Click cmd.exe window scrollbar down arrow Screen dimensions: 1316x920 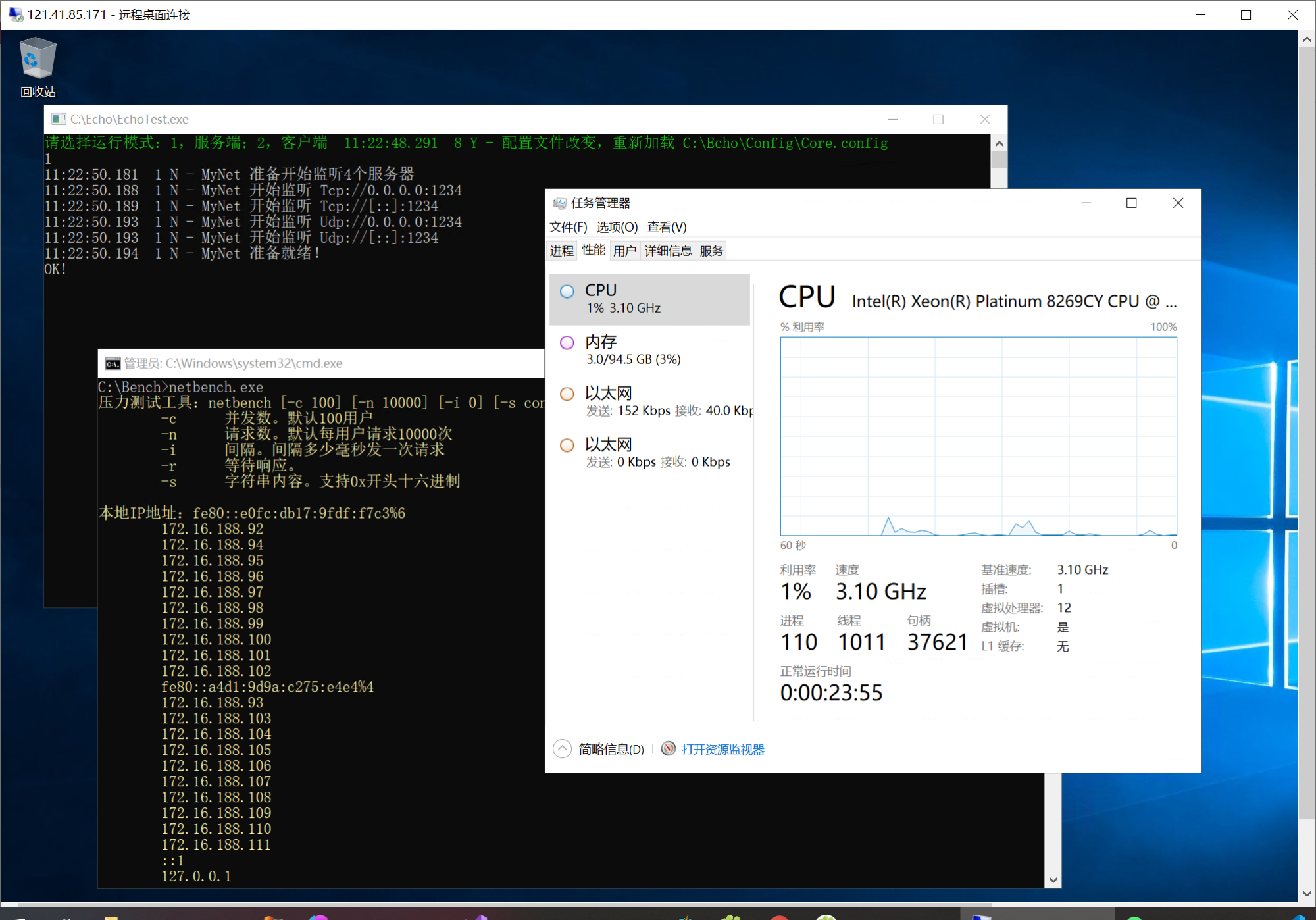pyautogui.click(x=1053, y=879)
